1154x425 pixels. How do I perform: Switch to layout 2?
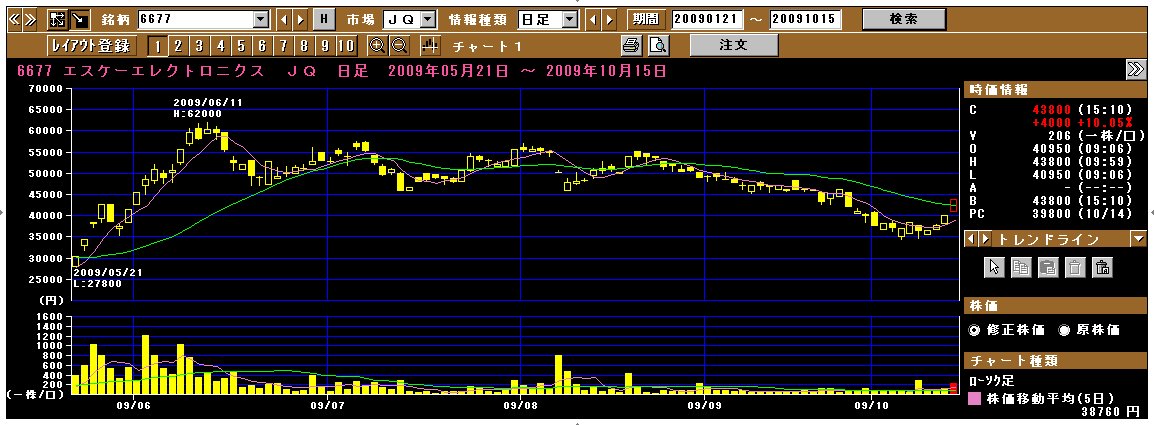pos(177,46)
